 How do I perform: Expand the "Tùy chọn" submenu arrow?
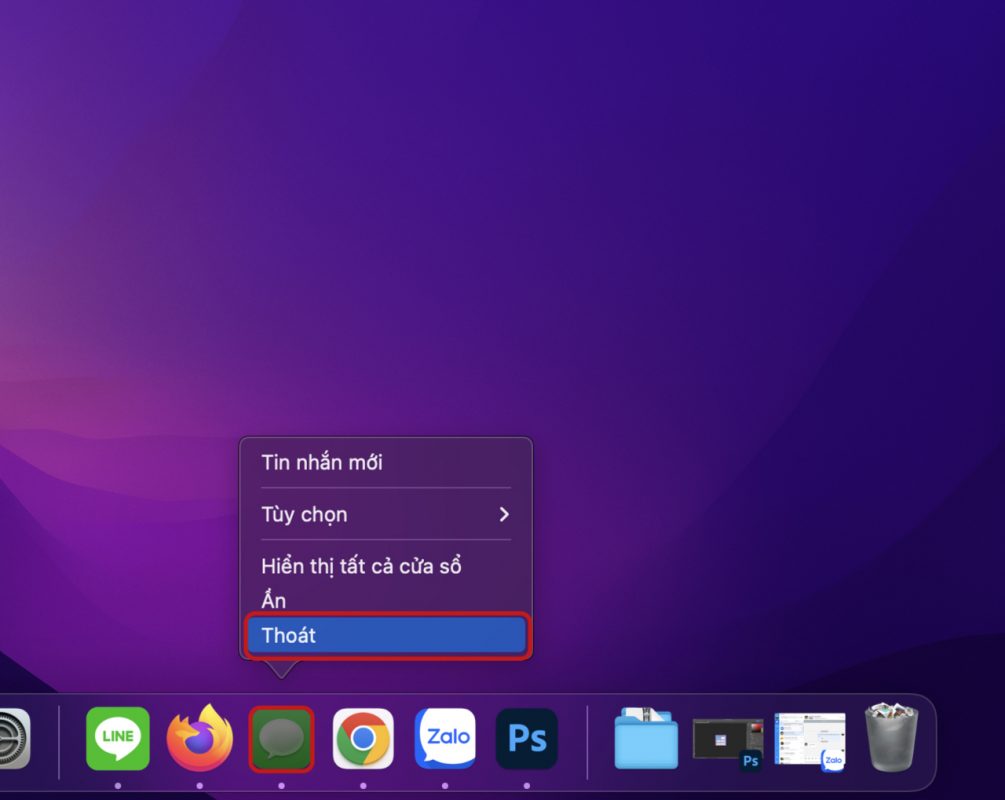504,514
